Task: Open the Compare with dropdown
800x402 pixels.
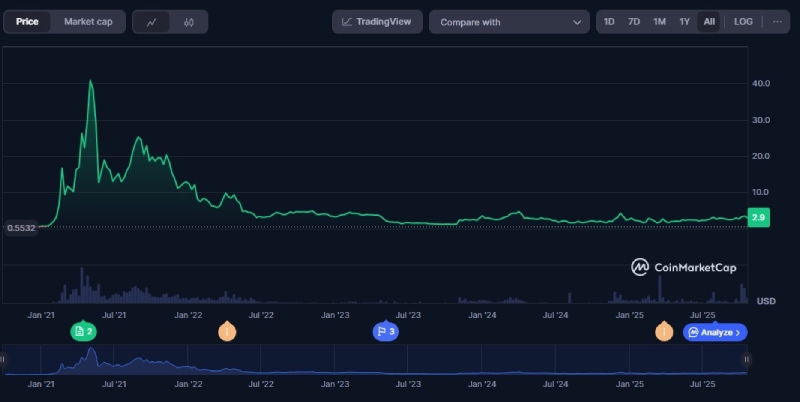Action: [x=509, y=22]
